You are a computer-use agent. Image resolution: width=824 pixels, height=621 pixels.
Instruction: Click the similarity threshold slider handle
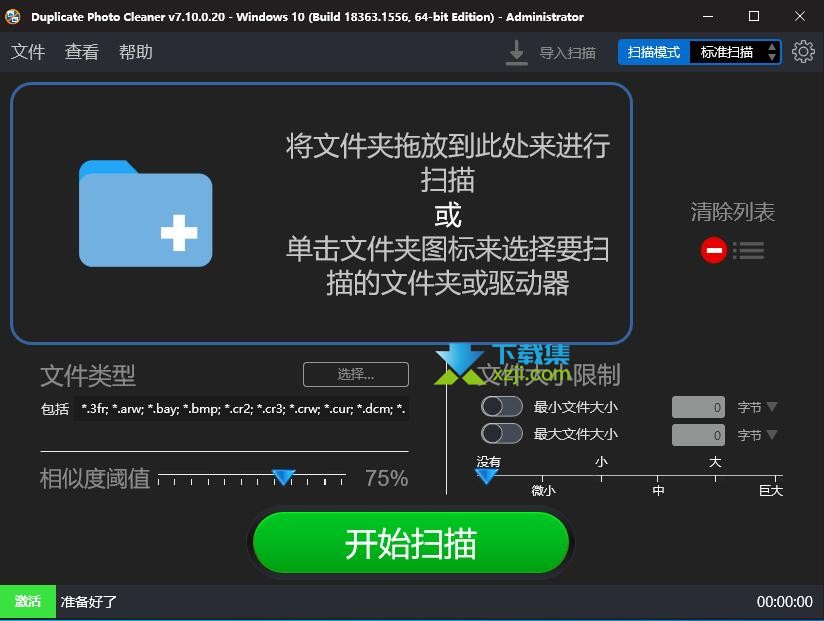point(284,477)
